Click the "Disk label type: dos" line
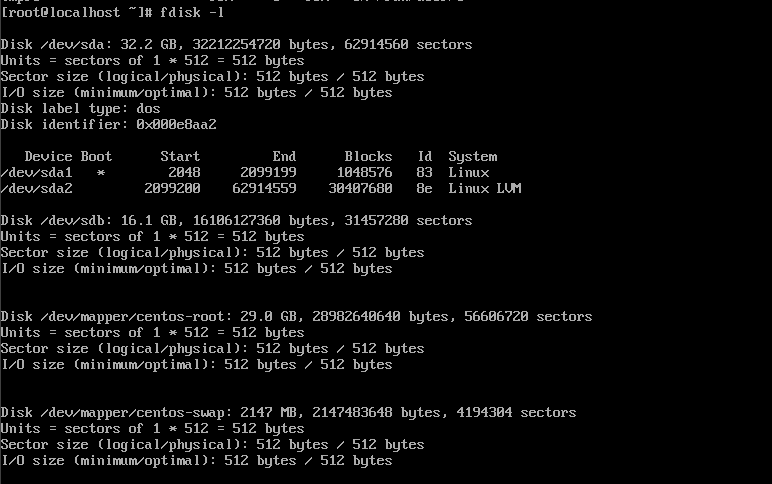The height and width of the screenshot is (484, 772). (80, 108)
